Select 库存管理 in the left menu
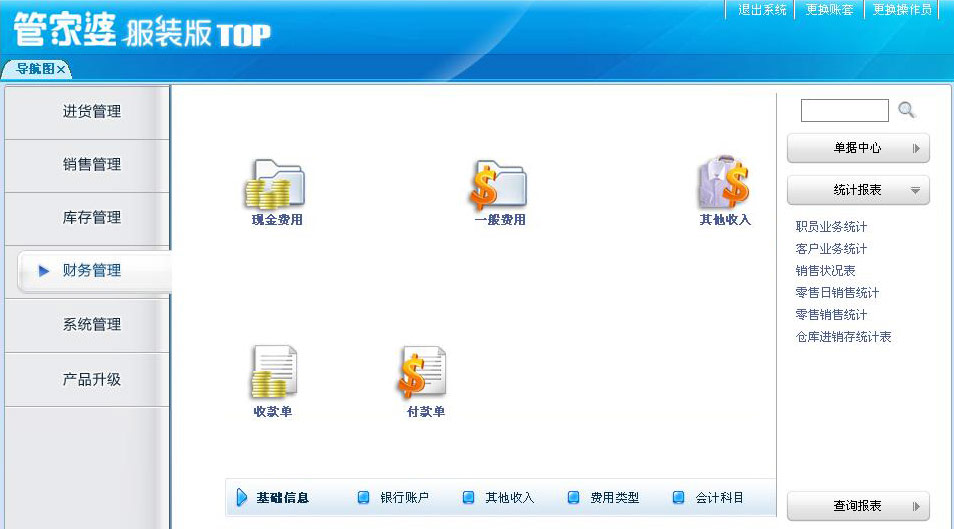The height and width of the screenshot is (529, 954). pyautogui.click(x=91, y=218)
